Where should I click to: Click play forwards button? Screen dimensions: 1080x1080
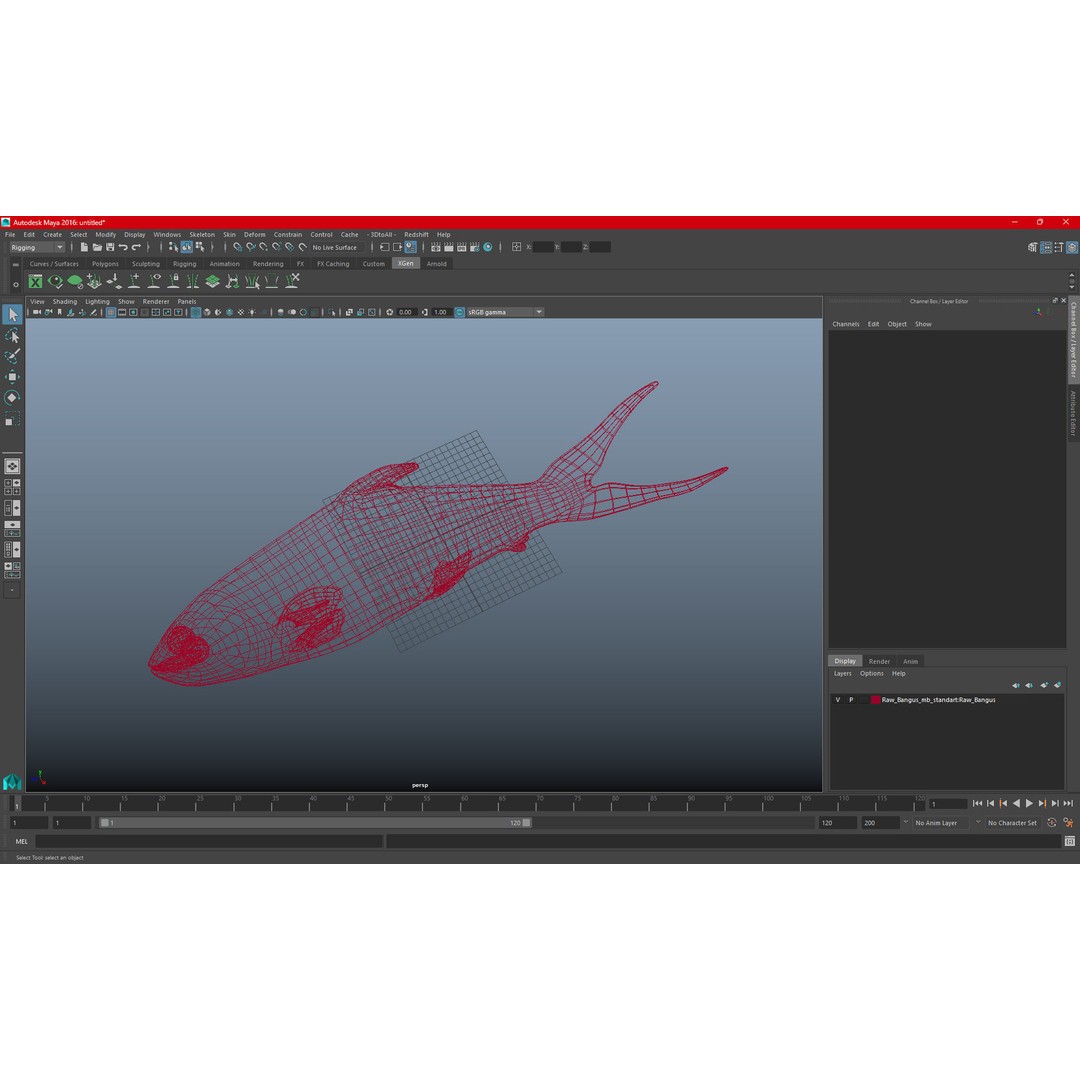pos(1029,804)
